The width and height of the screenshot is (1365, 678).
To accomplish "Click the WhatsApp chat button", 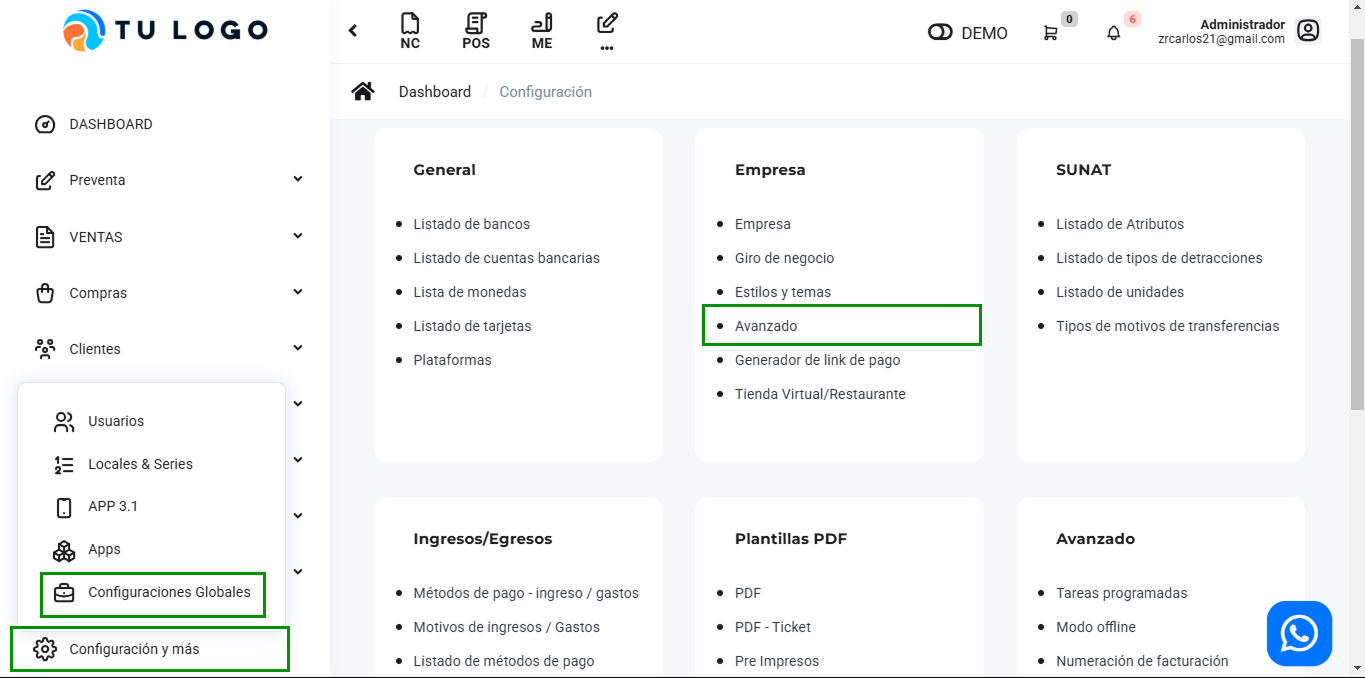I will click(1299, 633).
